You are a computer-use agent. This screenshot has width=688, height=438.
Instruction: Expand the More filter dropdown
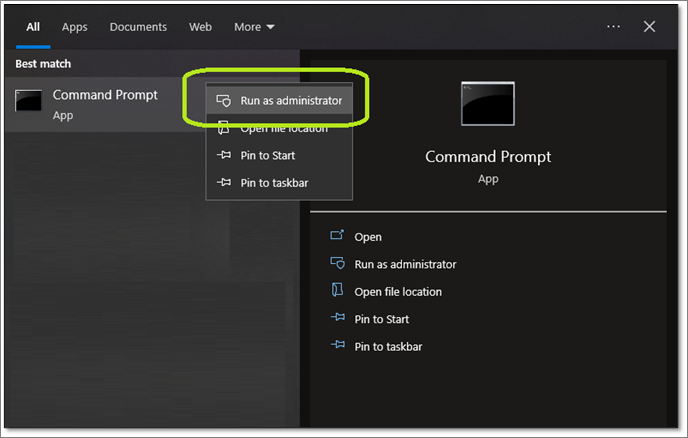pyautogui.click(x=254, y=27)
